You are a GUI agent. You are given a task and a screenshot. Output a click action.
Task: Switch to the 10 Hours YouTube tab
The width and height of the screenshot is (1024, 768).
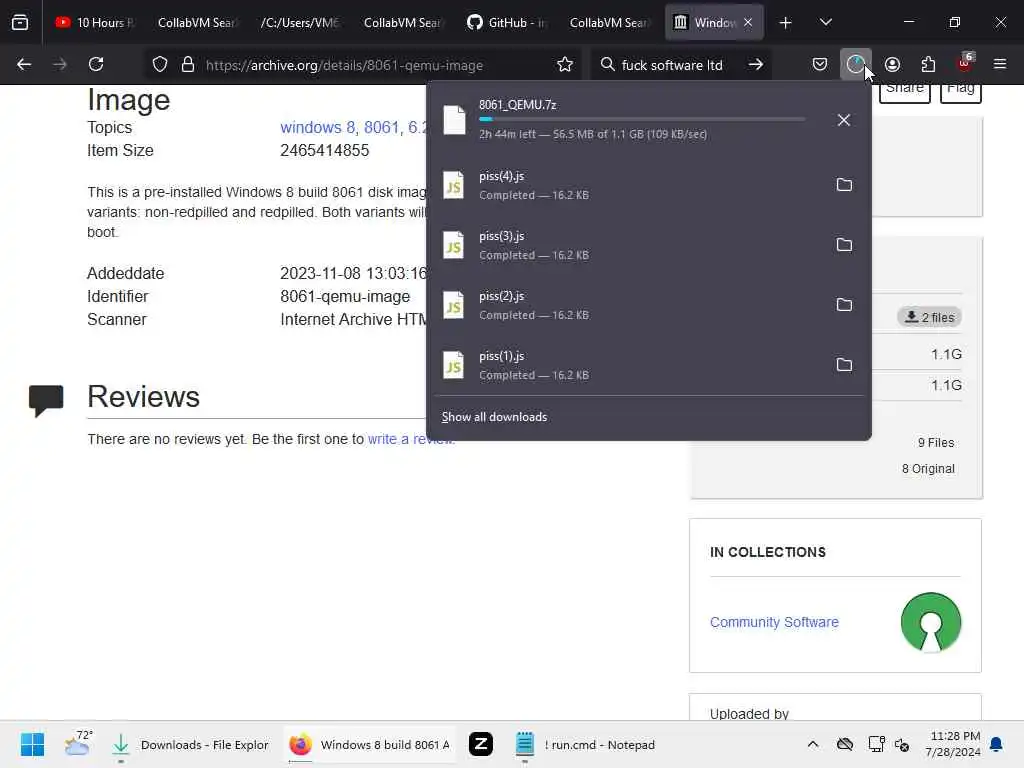click(x=95, y=22)
